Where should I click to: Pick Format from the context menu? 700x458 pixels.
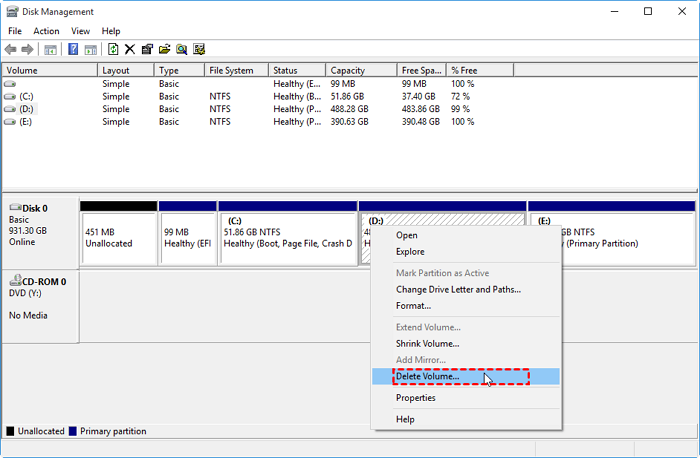(x=413, y=305)
